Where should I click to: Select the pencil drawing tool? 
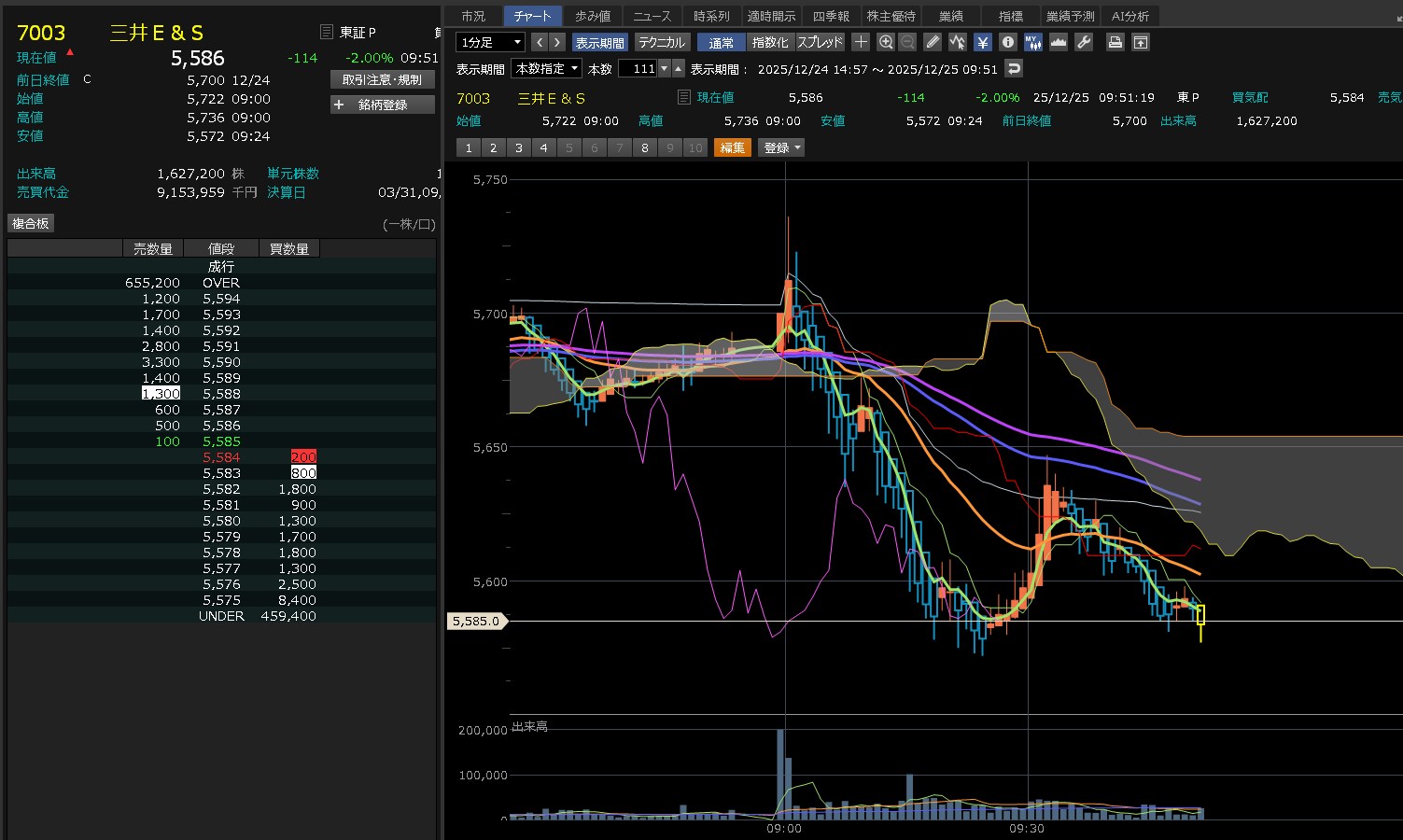(x=933, y=42)
